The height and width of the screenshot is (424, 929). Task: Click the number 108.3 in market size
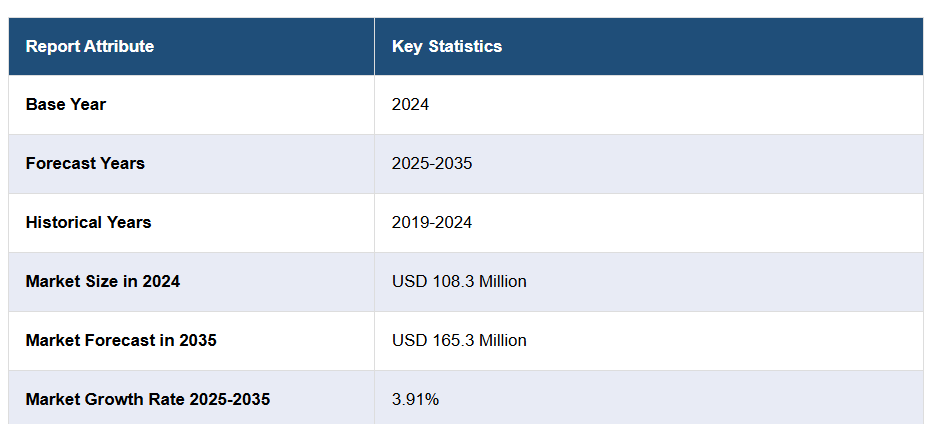click(449, 281)
